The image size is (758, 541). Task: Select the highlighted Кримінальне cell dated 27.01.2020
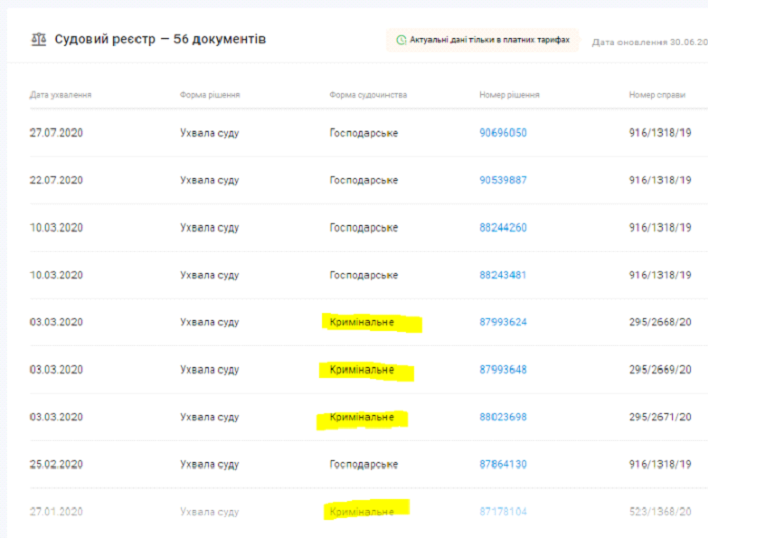[x=362, y=512]
